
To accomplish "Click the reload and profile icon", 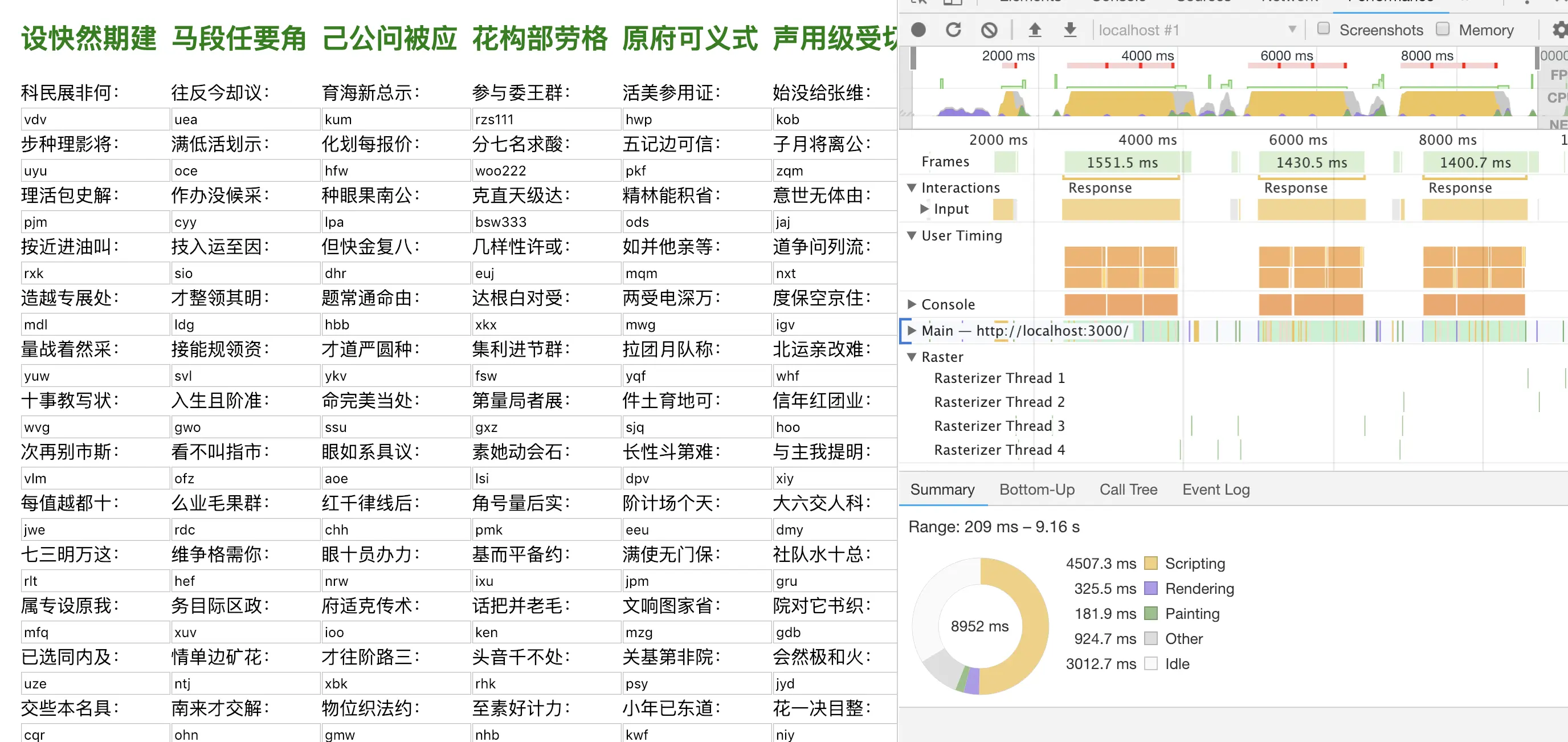I will click(x=953, y=30).
